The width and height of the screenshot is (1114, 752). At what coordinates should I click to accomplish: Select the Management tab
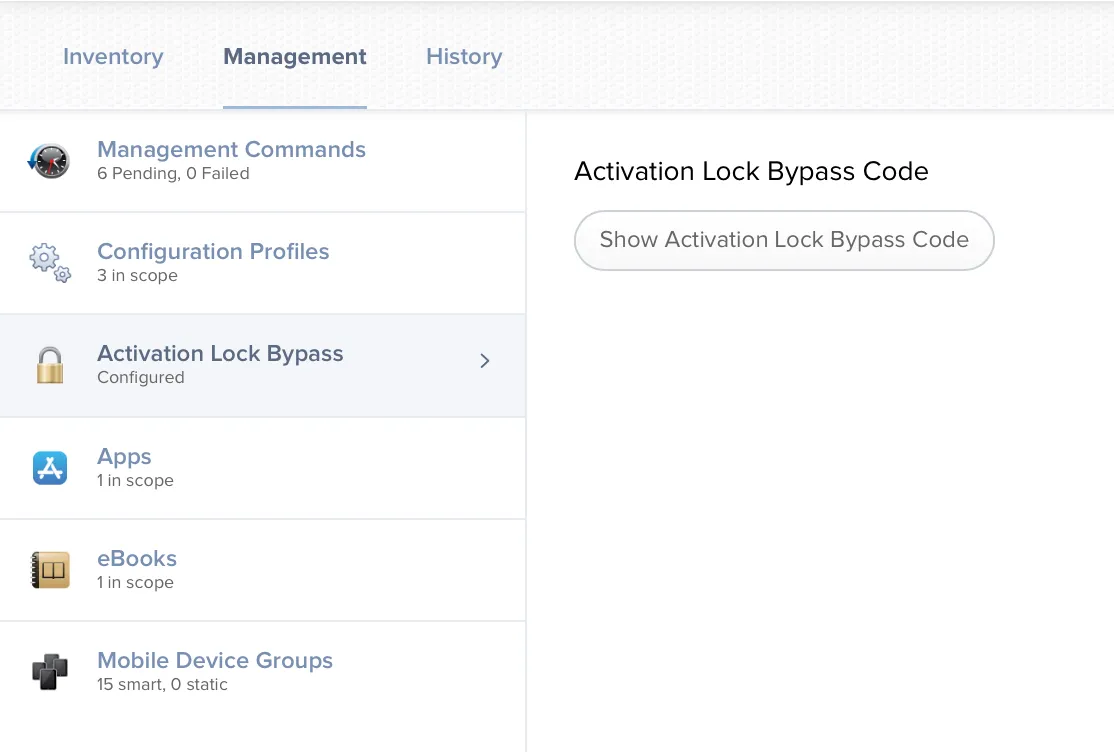(x=294, y=57)
